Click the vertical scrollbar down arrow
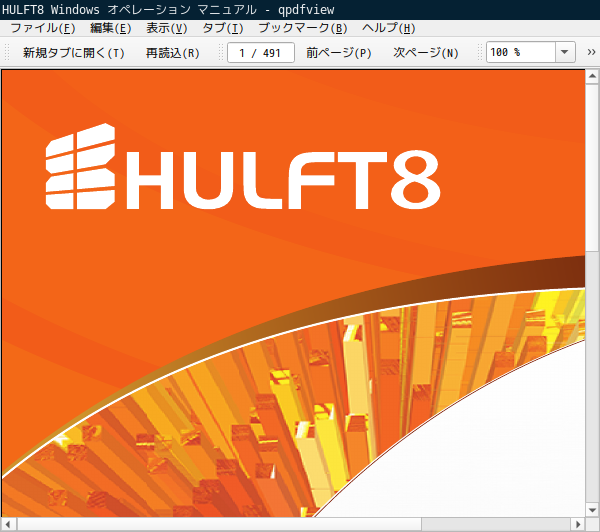This screenshot has height=532, width=600. point(592,510)
